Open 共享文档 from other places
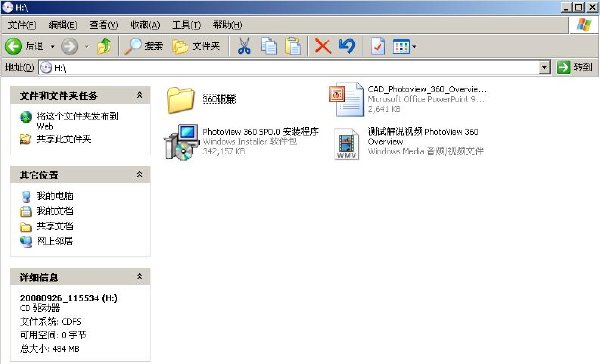Image resolution: width=600 pixels, height=364 pixels. (55, 226)
